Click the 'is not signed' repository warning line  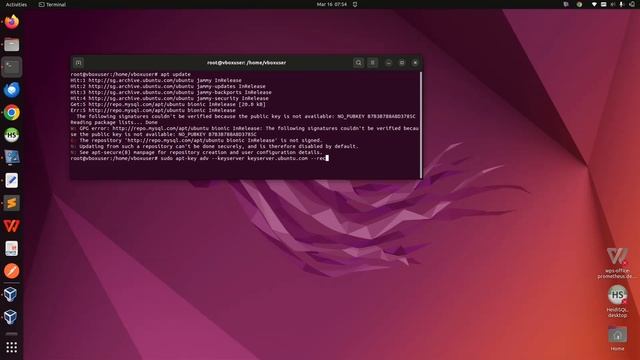click(x=196, y=140)
